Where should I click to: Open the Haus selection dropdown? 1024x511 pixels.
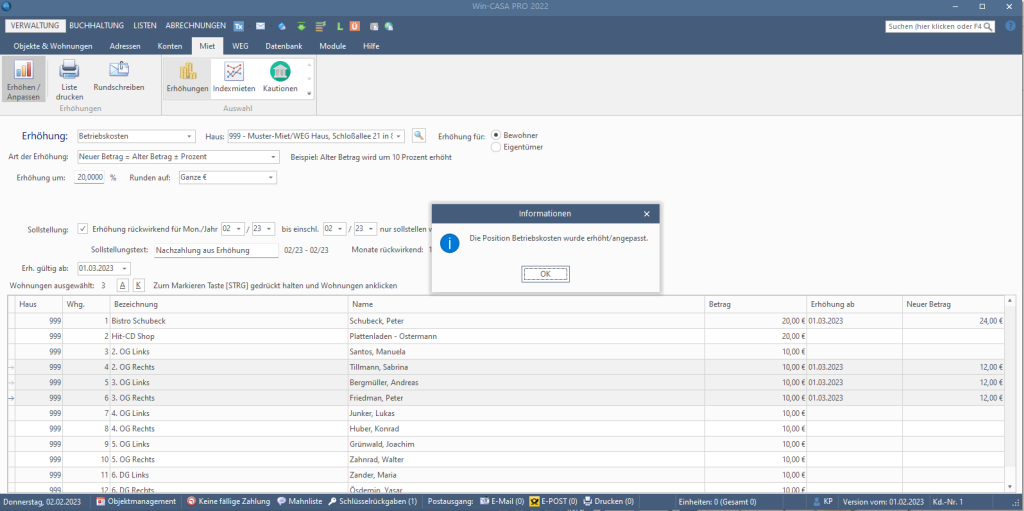(399, 136)
